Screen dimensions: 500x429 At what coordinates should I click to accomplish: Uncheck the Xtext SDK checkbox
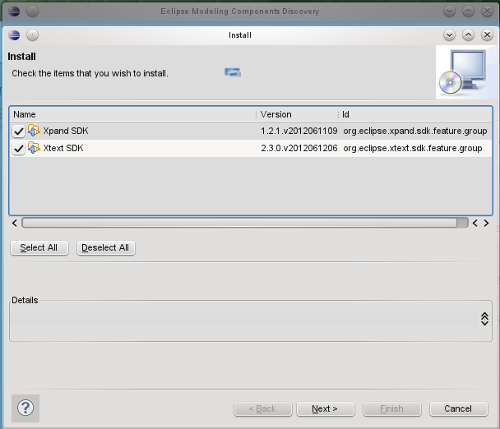pyautogui.click(x=19, y=148)
